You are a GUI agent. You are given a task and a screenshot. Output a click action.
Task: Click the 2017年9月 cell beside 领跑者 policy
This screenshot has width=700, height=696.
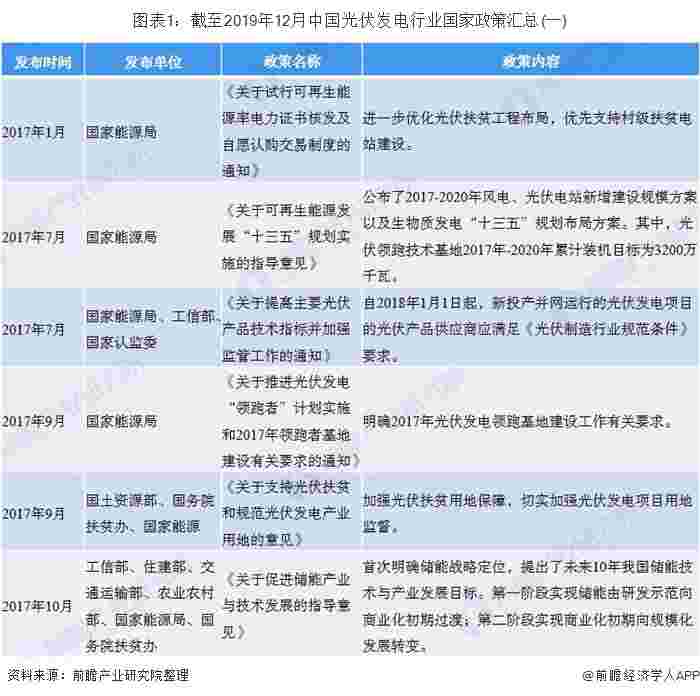(33, 421)
